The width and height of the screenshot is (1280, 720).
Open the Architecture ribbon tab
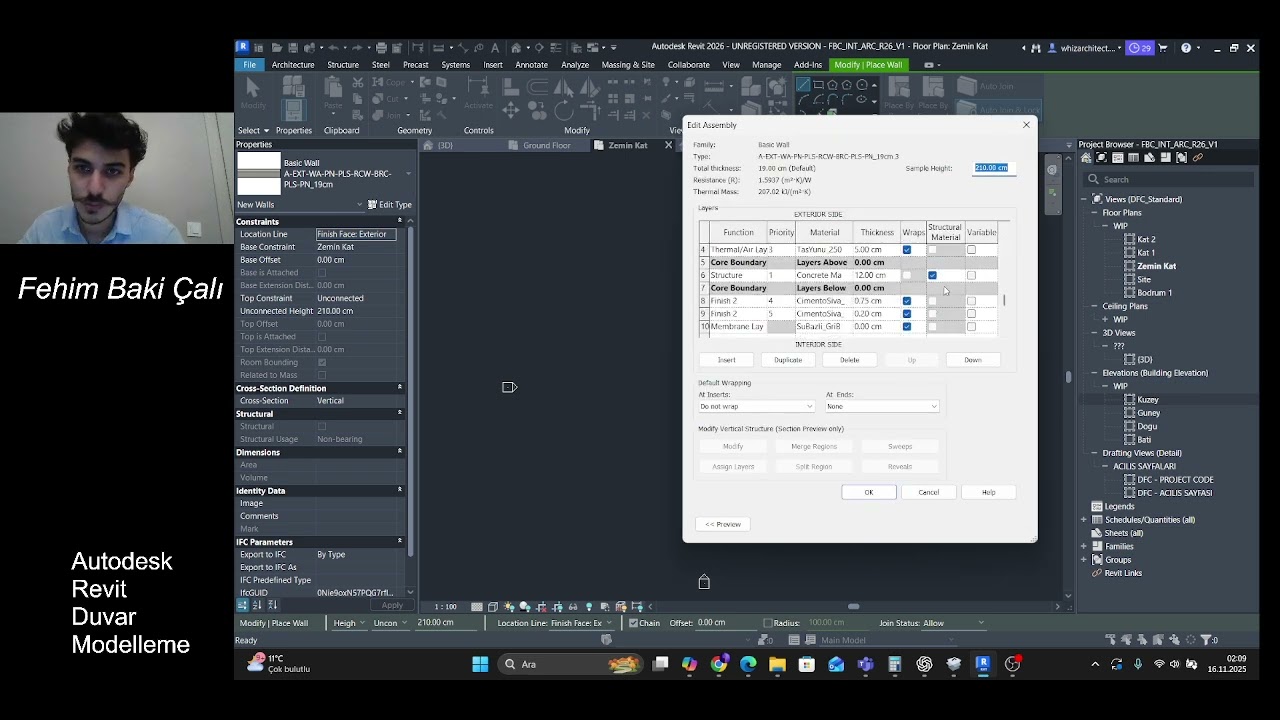tap(293, 65)
